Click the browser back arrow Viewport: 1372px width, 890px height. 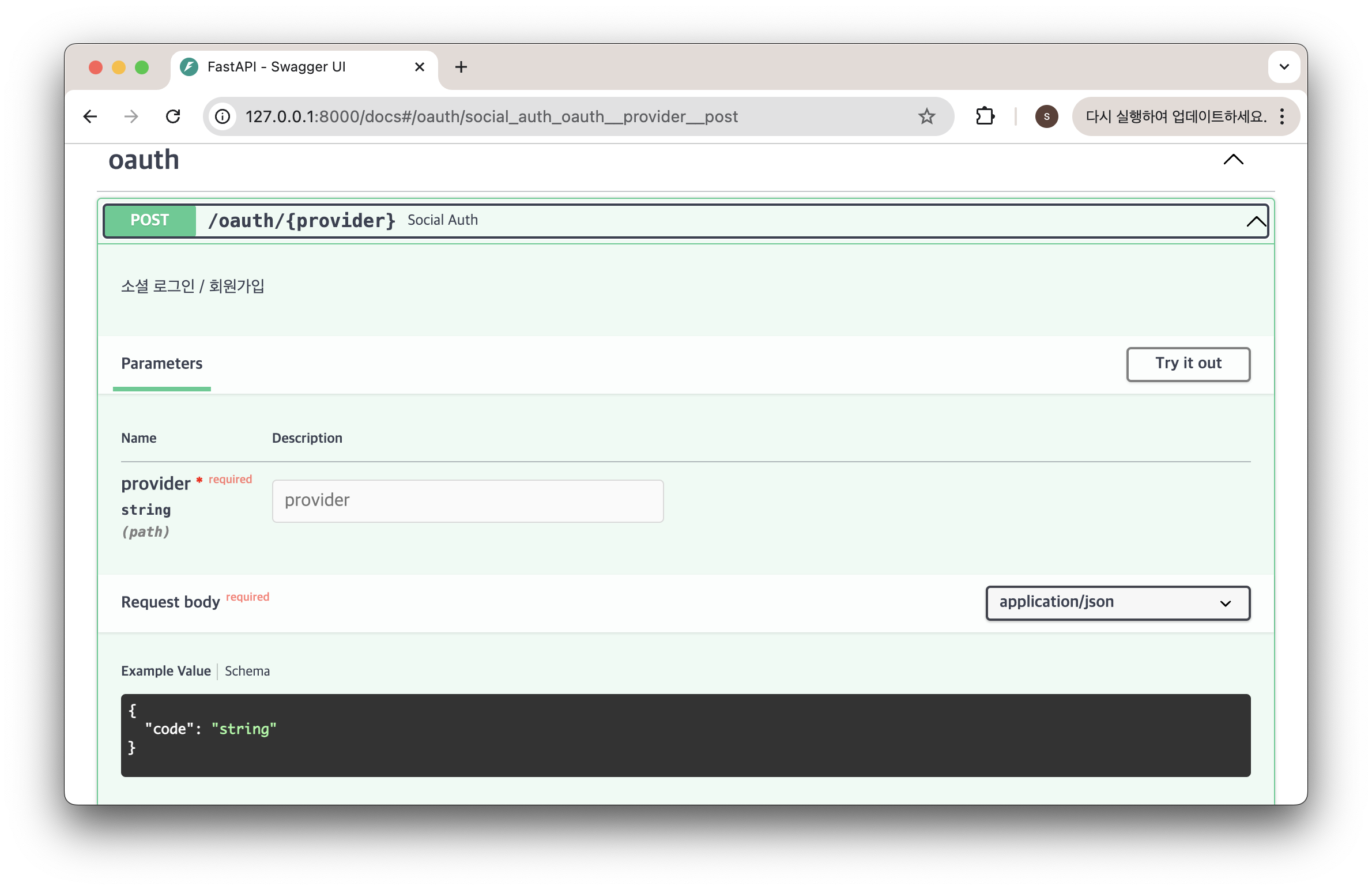pyautogui.click(x=90, y=116)
